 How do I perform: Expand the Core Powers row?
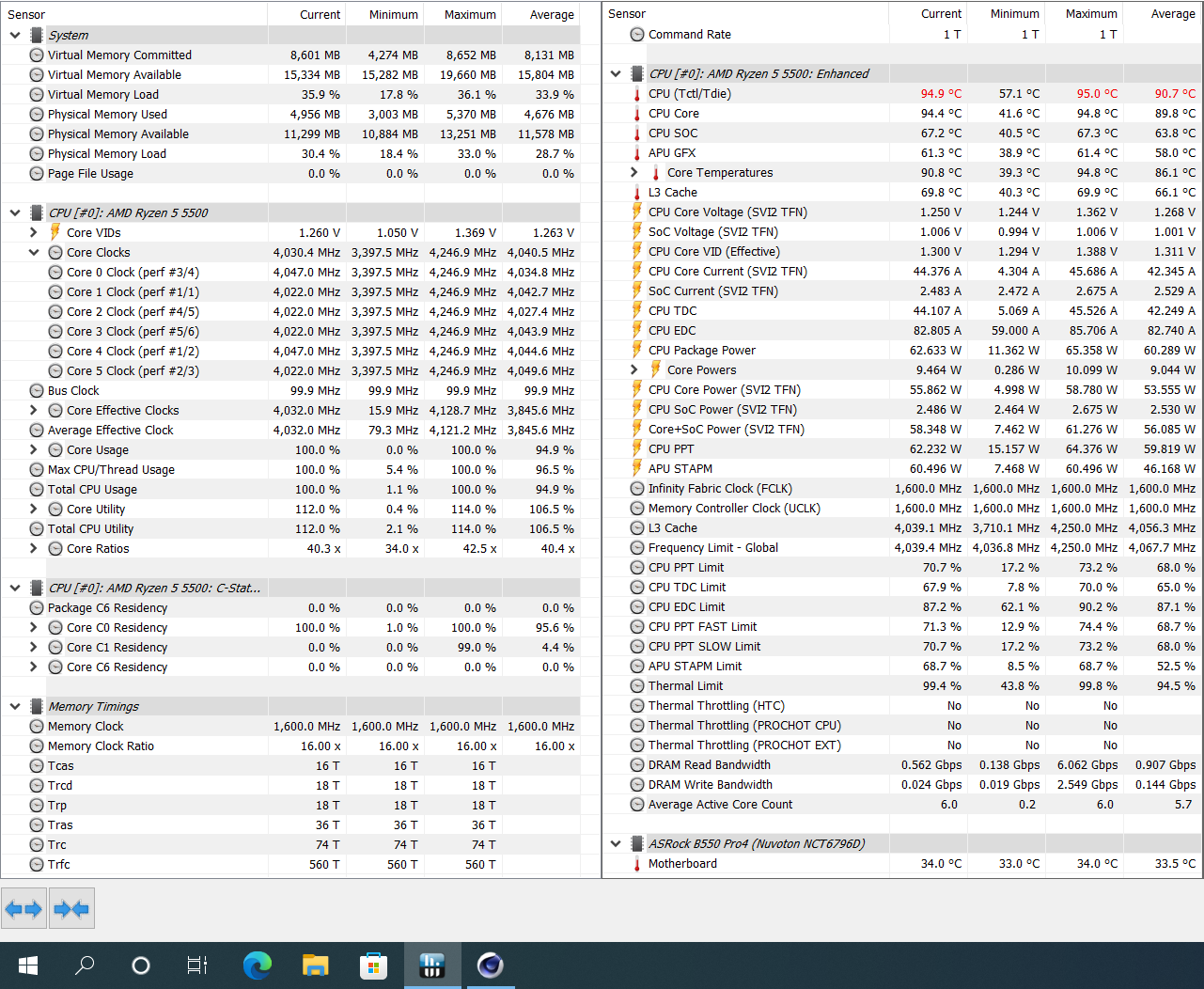(633, 369)
